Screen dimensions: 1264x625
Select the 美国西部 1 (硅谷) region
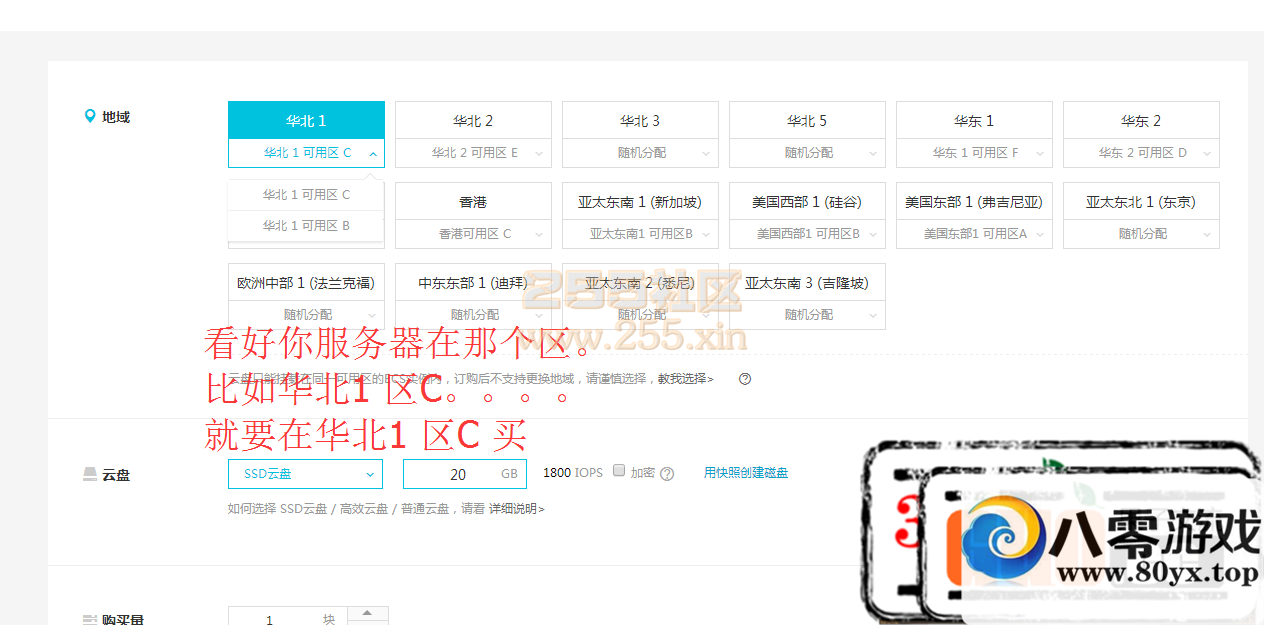[807, 201]
